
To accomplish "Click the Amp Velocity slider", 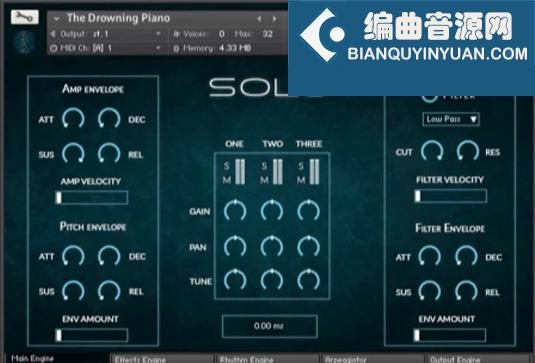I will pyautogui.click(x=92, y=198).
